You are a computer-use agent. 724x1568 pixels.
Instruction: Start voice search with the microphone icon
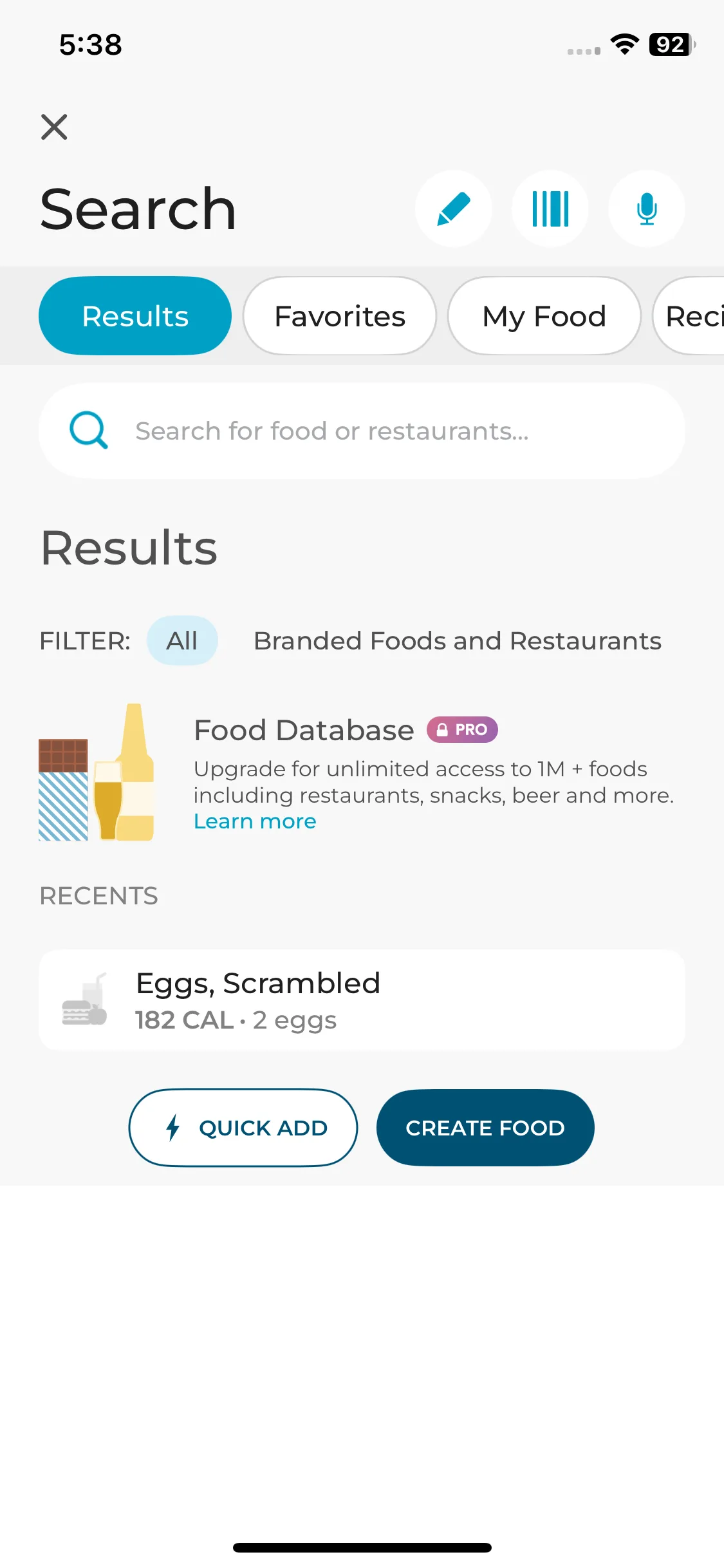coord(647,209)
